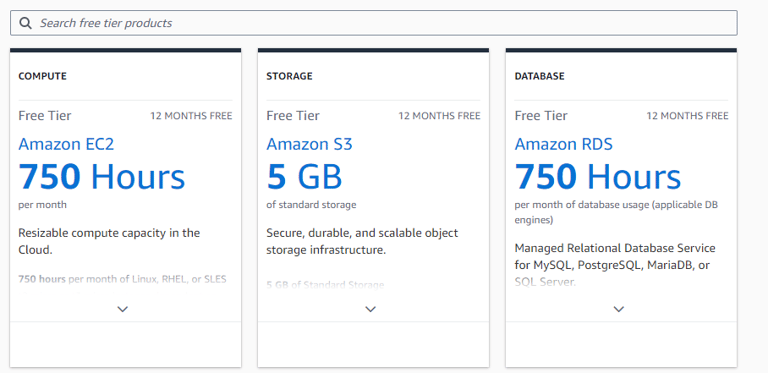
Task: Click the DATABASE category heading
Action: coord(539,76)
